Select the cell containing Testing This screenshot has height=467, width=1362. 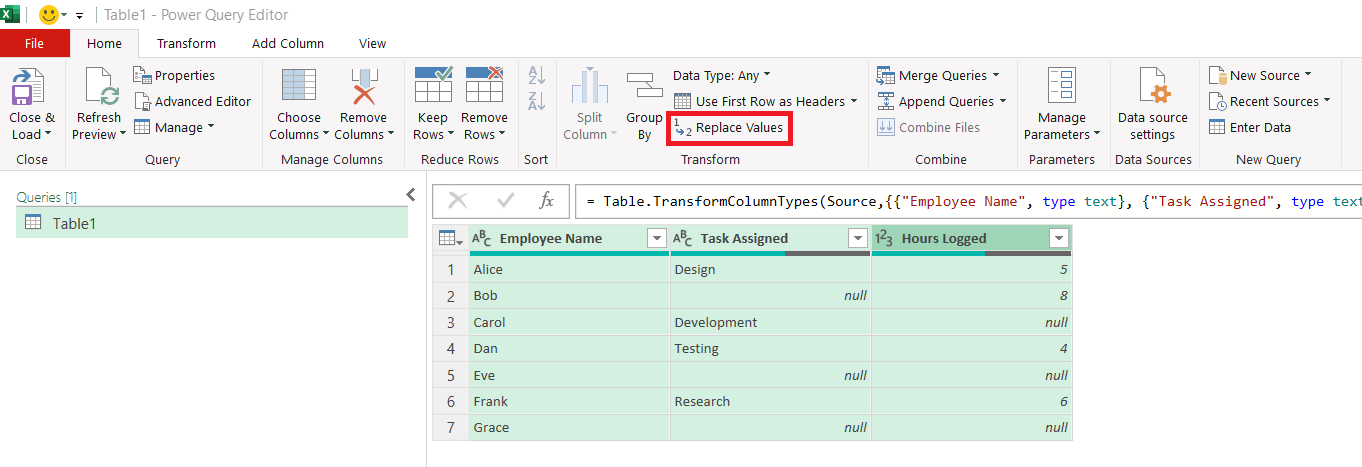[770, 348]
